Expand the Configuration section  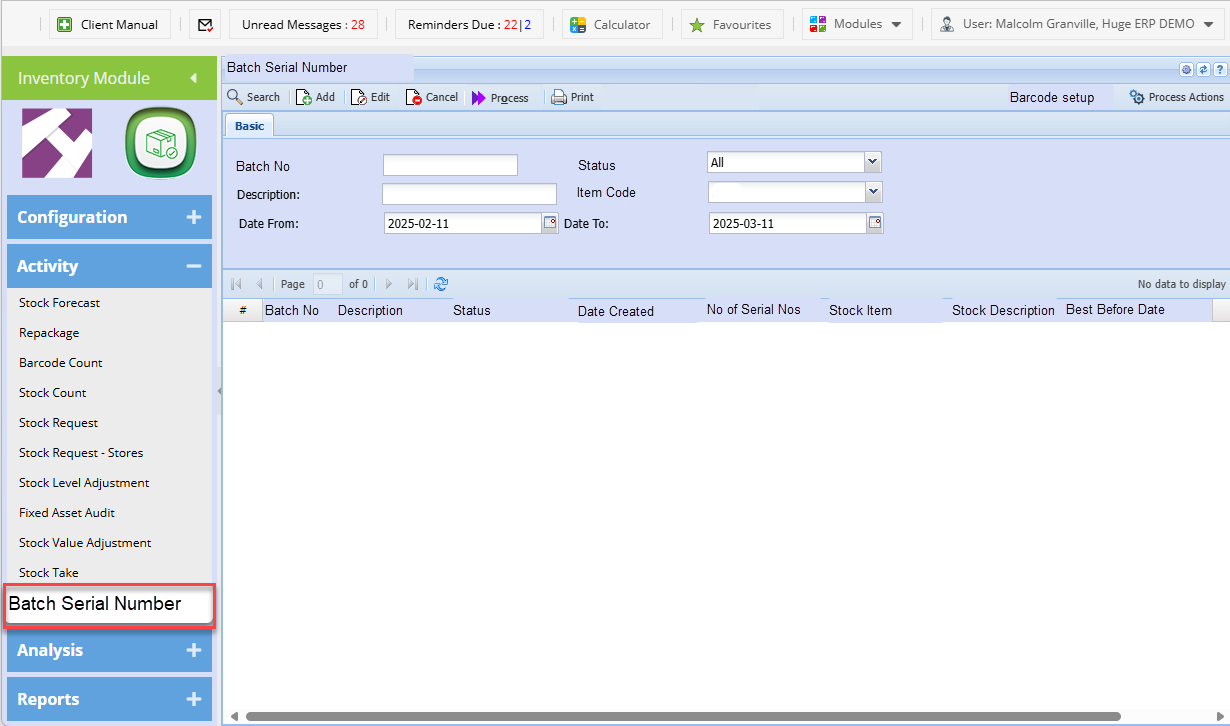193,217
